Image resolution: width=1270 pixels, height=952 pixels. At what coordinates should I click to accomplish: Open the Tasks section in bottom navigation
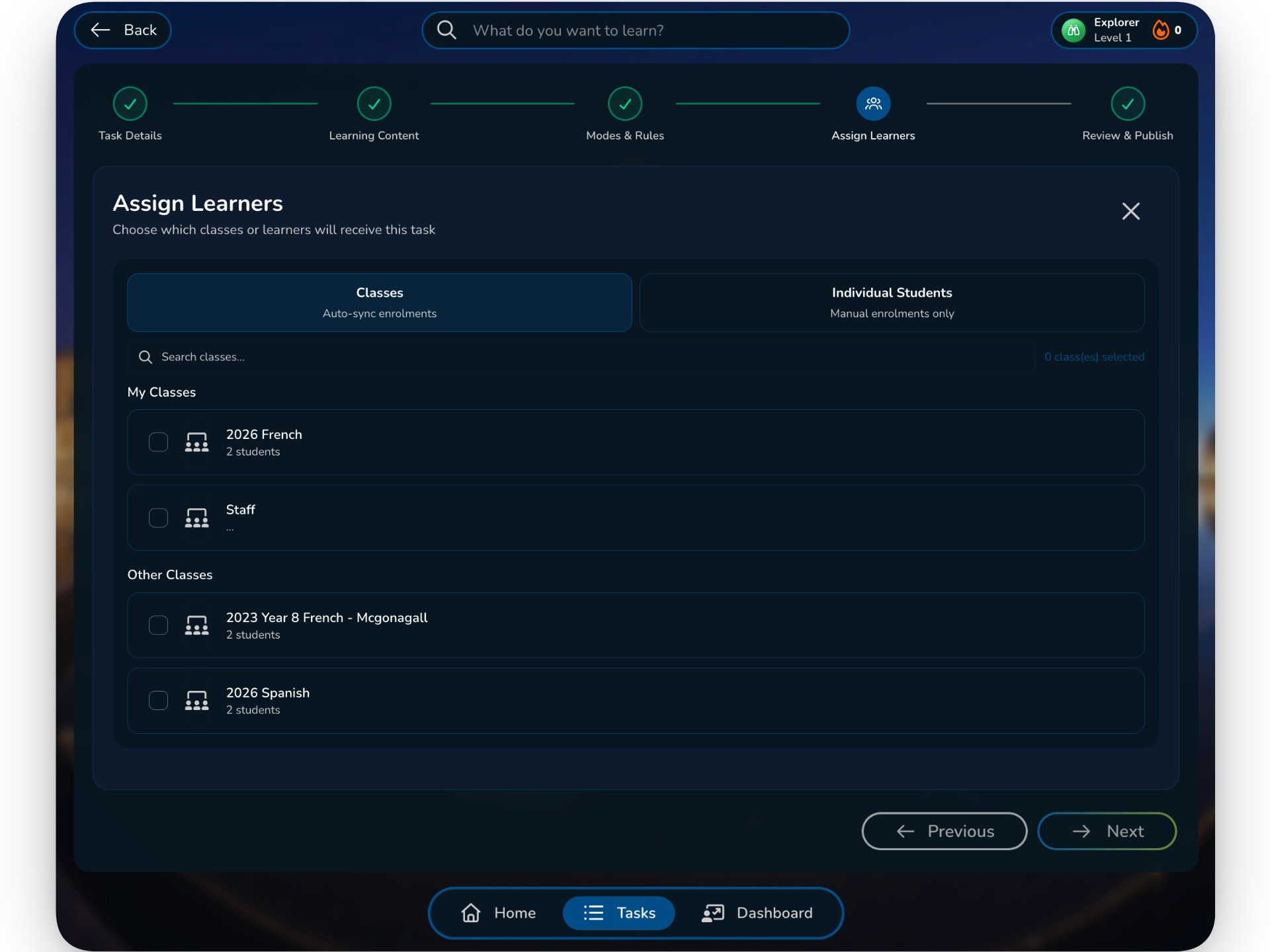tap(619, 913)
